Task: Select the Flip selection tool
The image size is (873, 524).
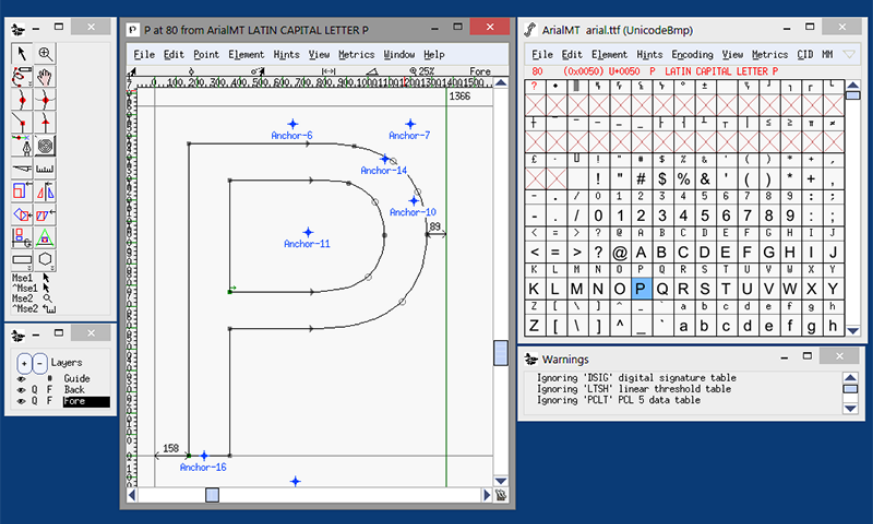Action: point(45,192)
